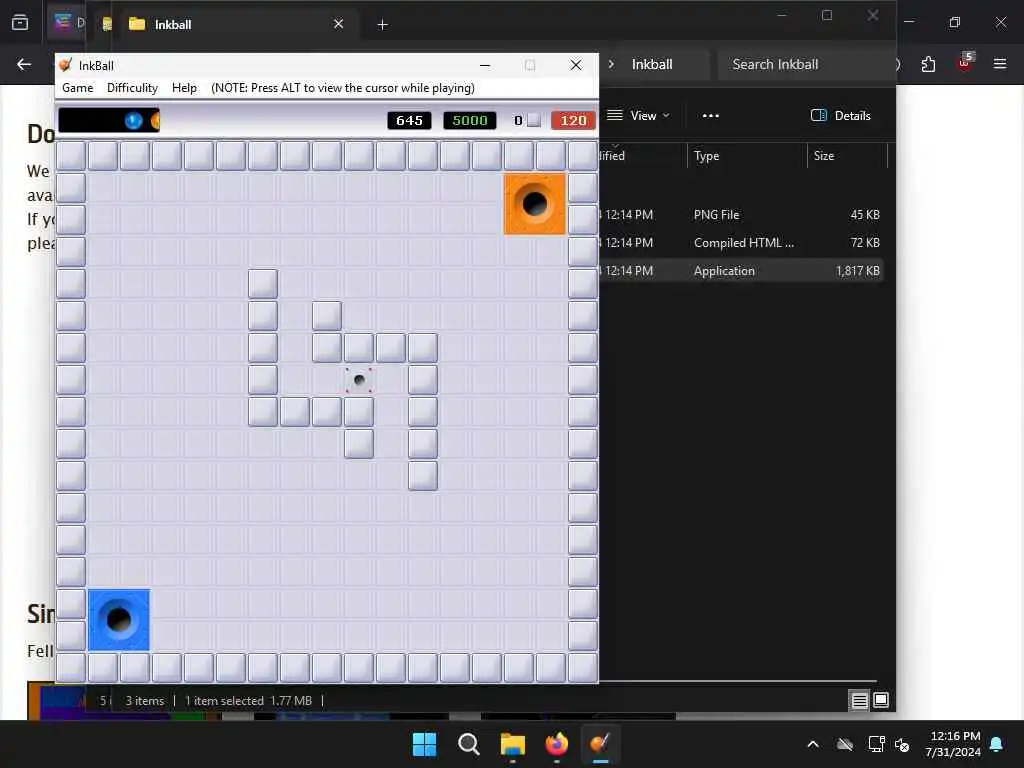The height and width of the screenshot is (768, 1024).
Task: Show hidden system tray icons
Action: pos(813,744)
